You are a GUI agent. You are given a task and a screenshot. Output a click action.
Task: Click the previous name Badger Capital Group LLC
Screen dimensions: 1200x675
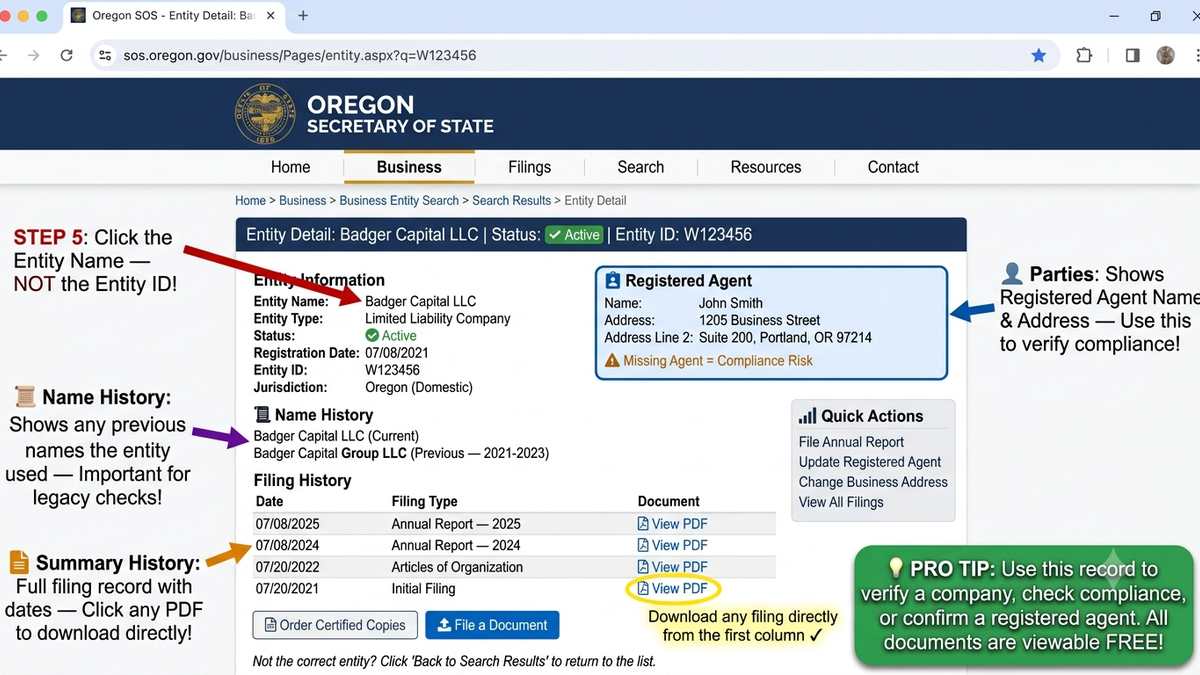330,453
